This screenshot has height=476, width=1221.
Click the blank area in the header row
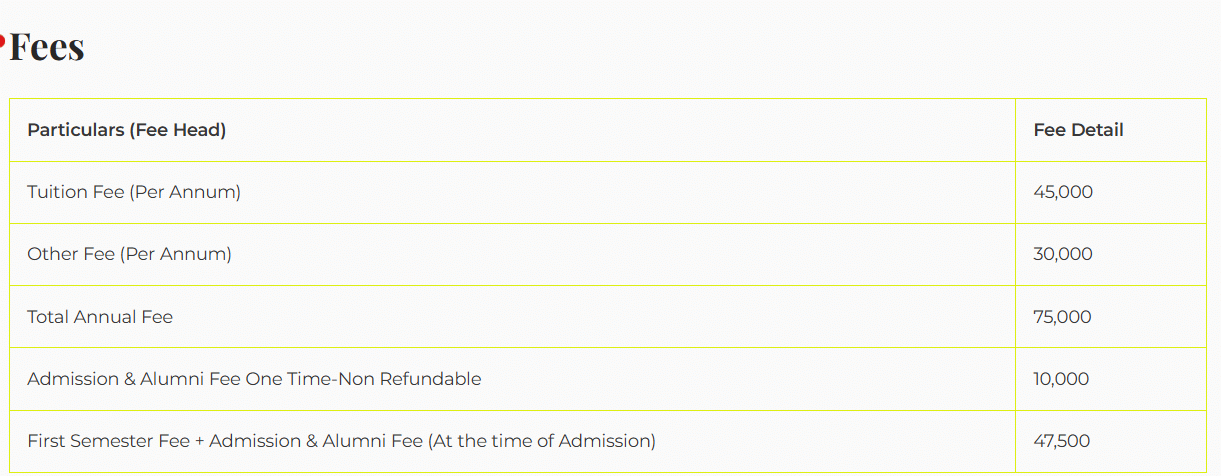(x=620, y=130)
